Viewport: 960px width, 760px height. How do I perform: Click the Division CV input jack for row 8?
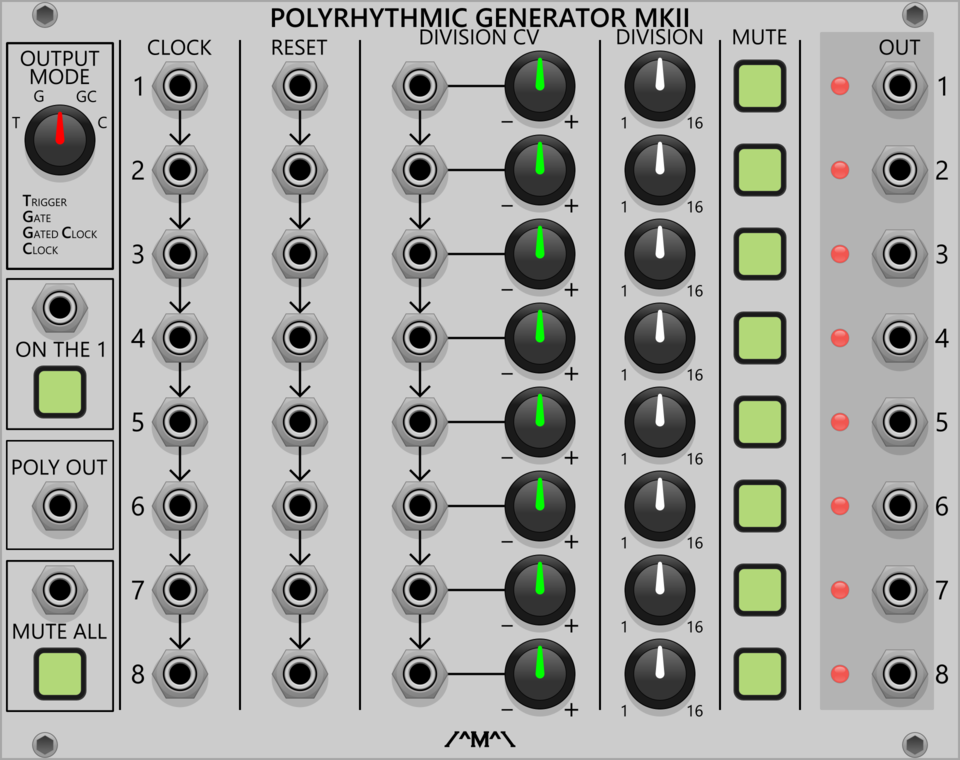[420, 674]
